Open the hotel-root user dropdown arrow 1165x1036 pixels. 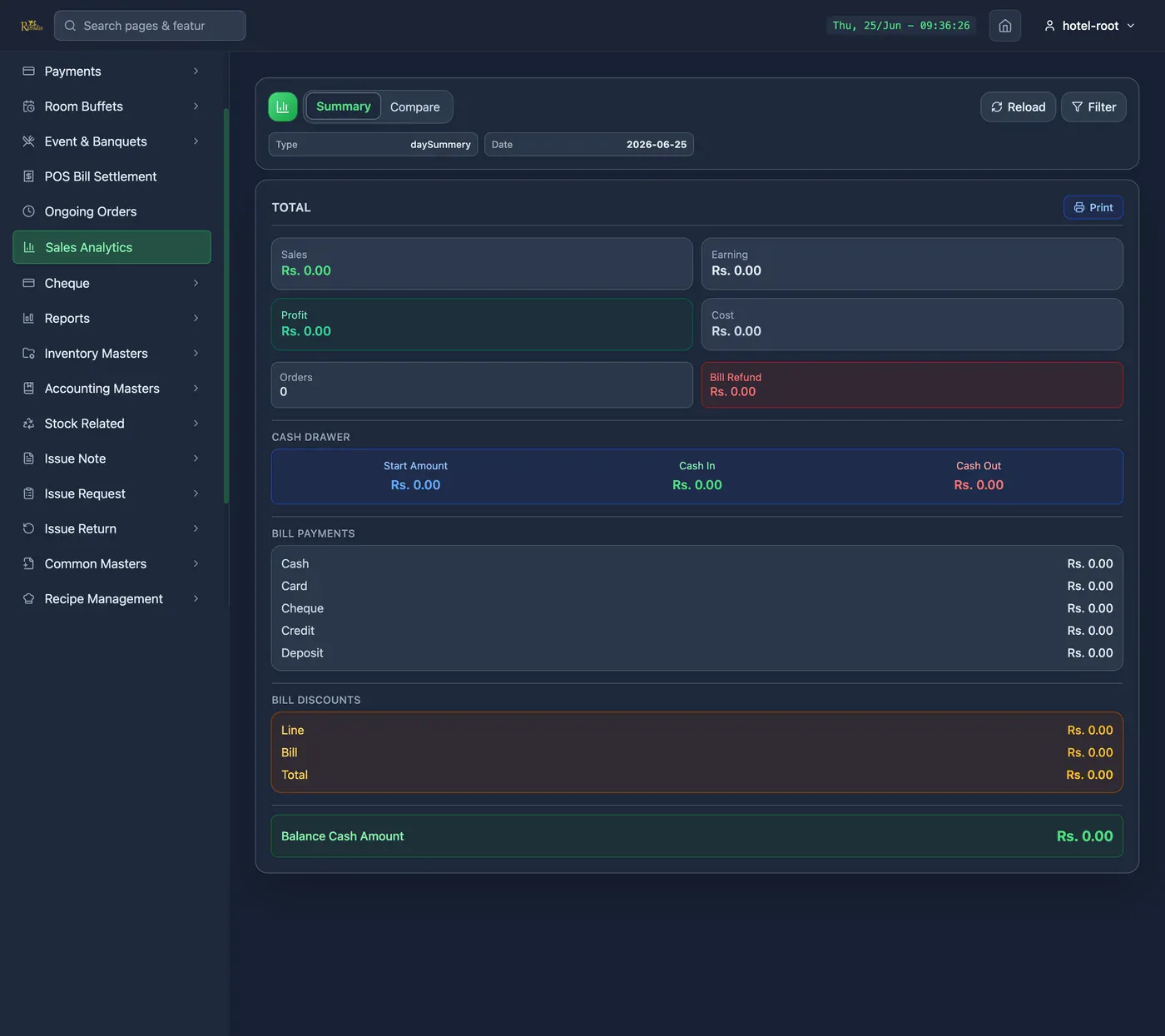(x=1130, y=26)
